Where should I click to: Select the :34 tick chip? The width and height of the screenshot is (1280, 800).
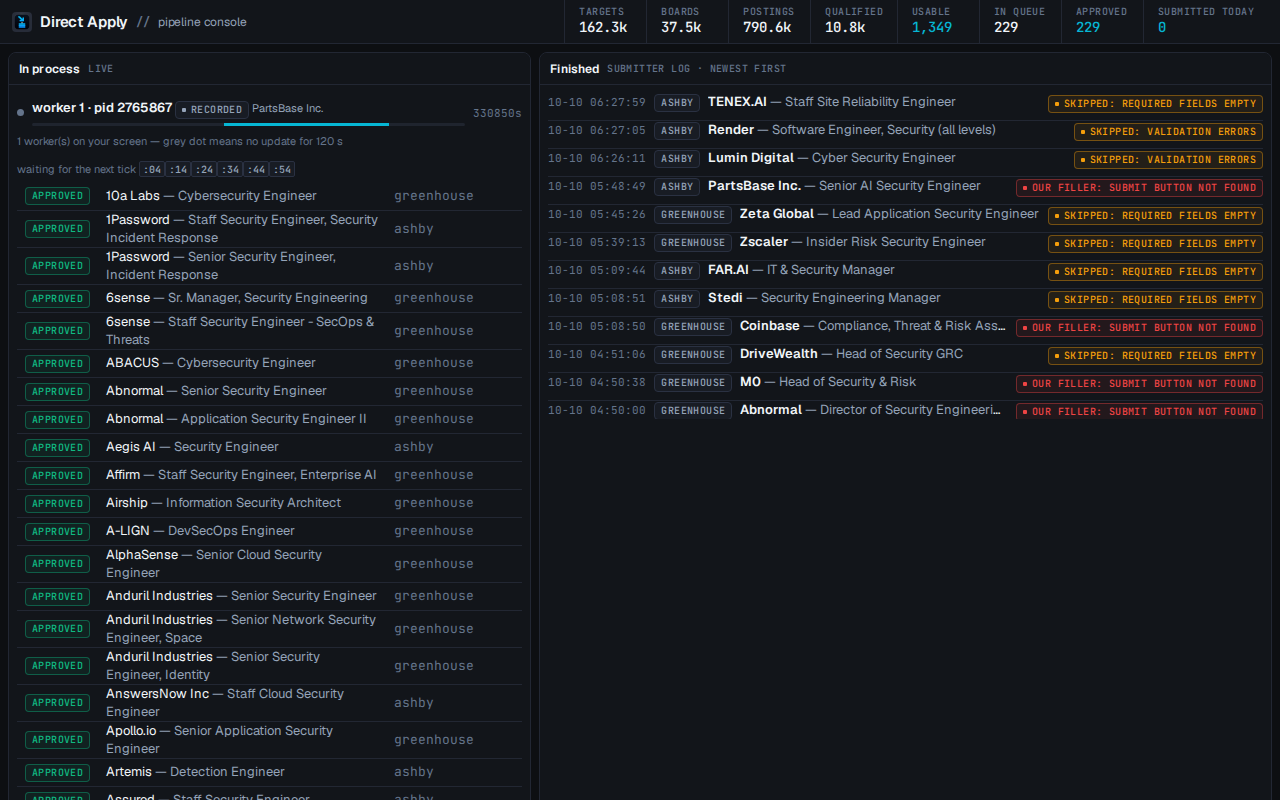tap(230, 170)
